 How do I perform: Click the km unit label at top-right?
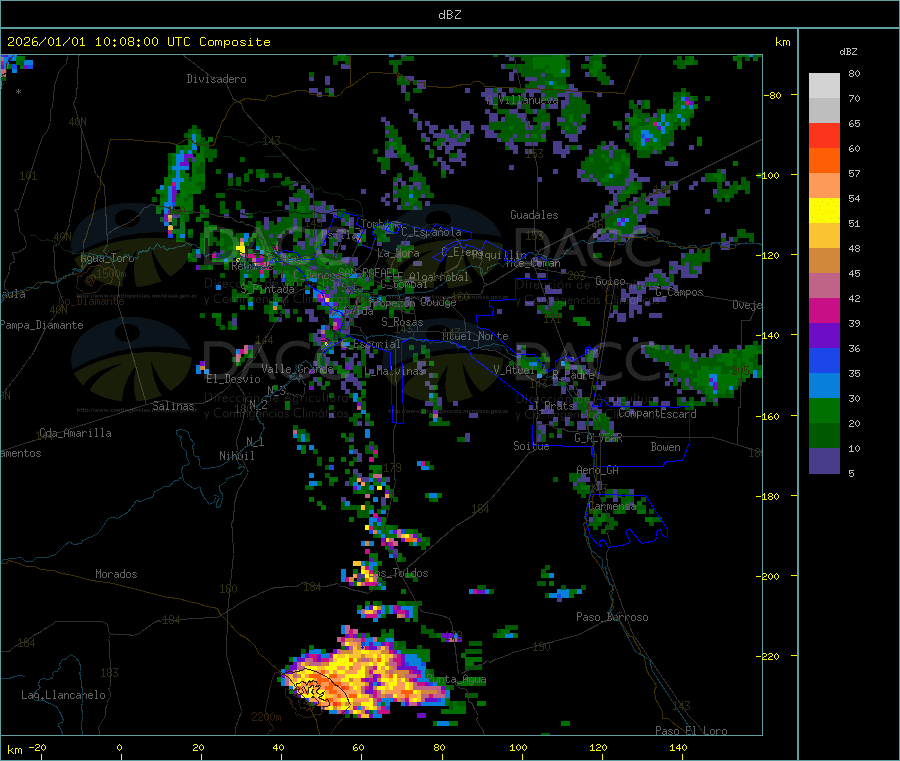coord(782,42)
